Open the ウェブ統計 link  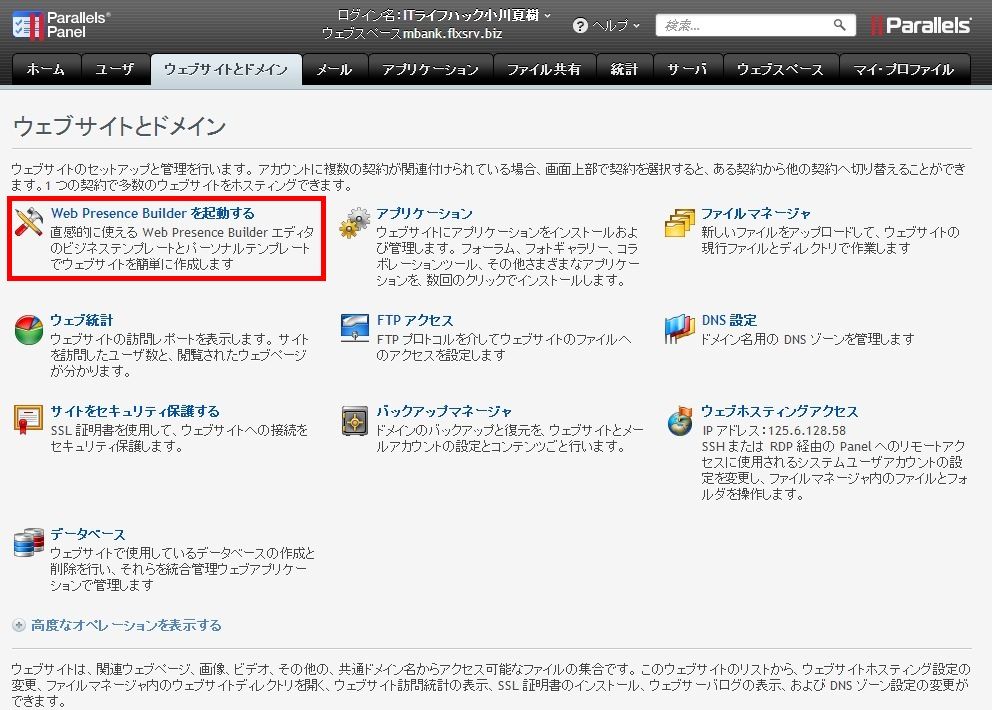click(x=82, y=320)
